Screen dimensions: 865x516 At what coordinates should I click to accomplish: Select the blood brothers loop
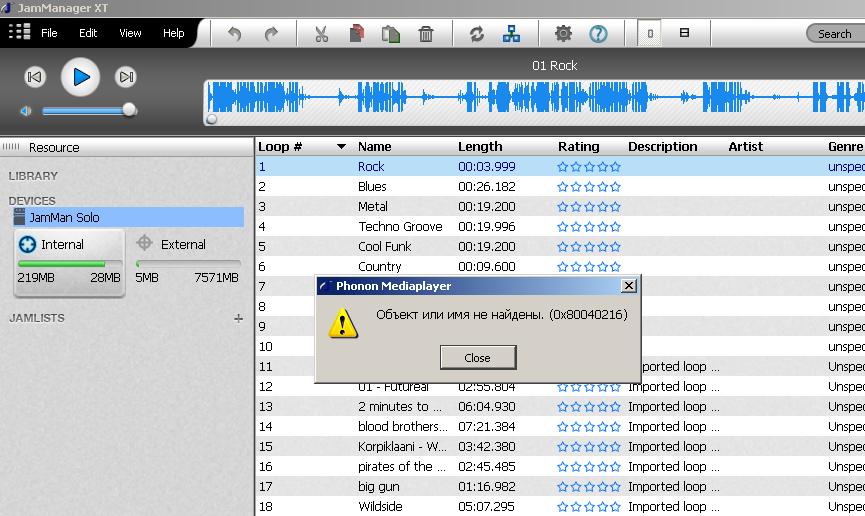[x=402, y=427]
